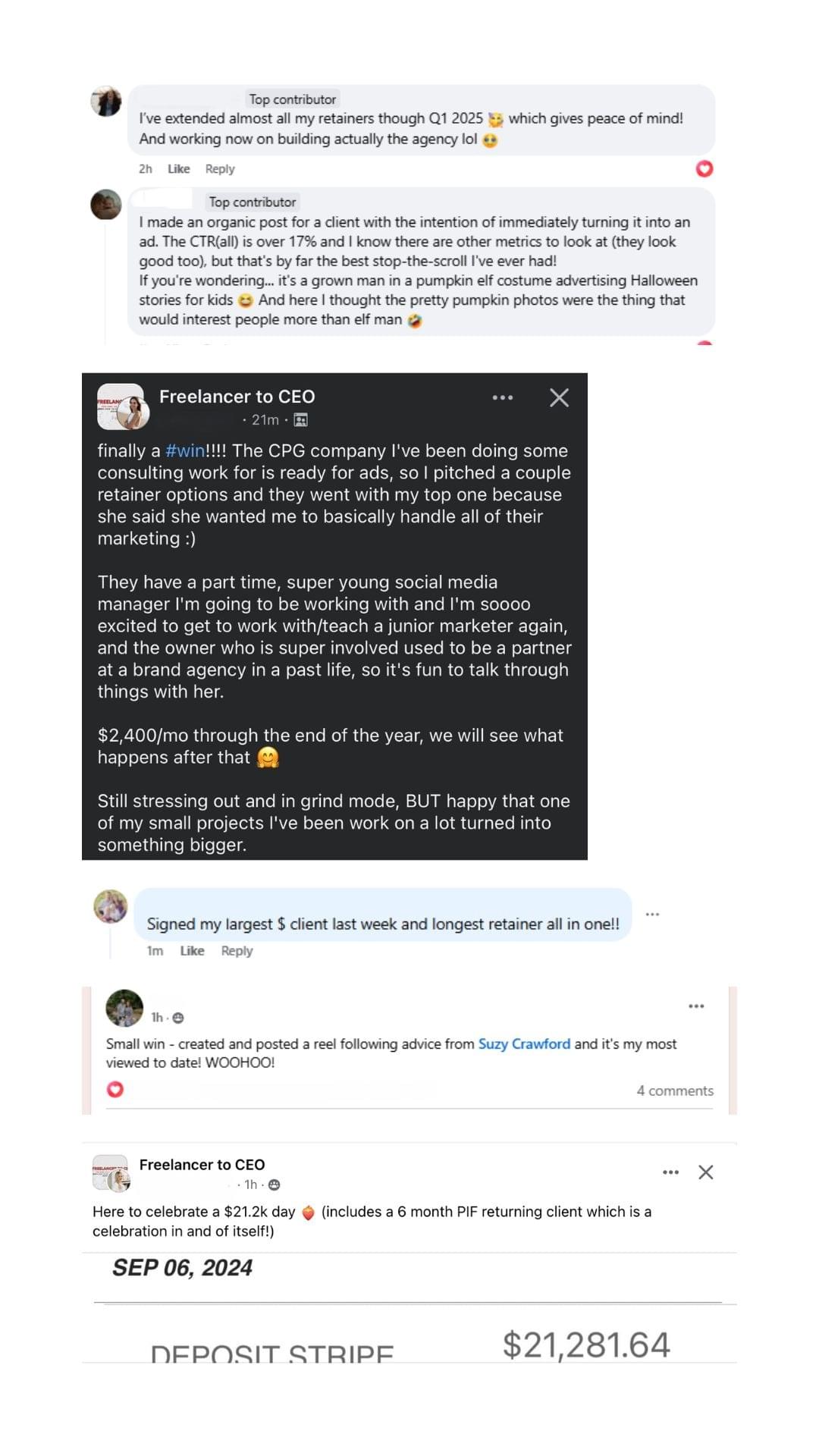Dismiss the $21.2k day post with X
The width and height of the screenshot is (819, 1456).
click(705, 1172)
